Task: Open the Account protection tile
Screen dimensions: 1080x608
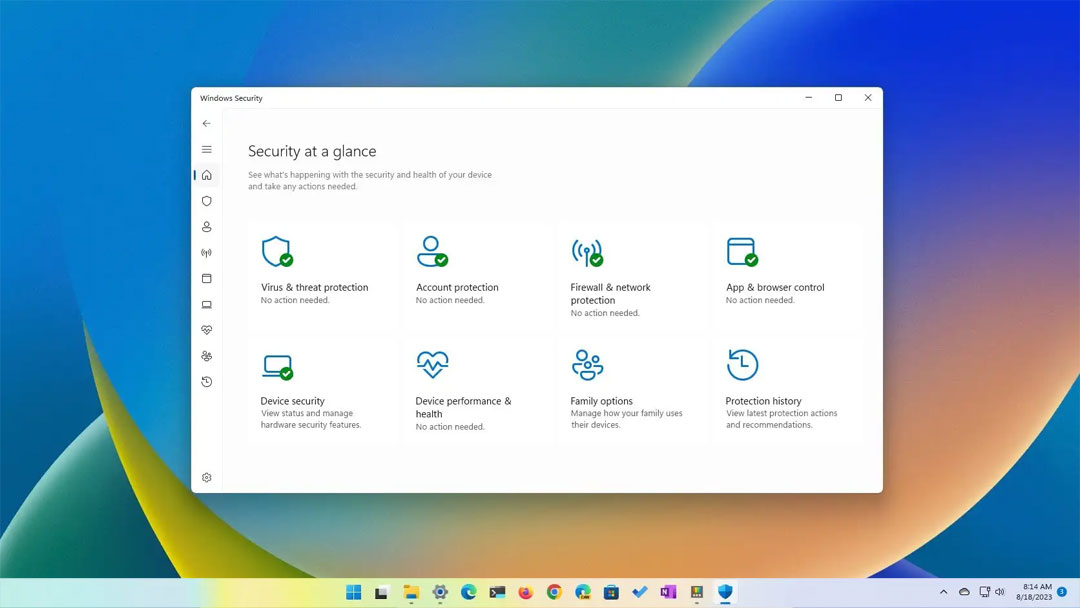Action: pyautogui.click(x=478, y=275)
